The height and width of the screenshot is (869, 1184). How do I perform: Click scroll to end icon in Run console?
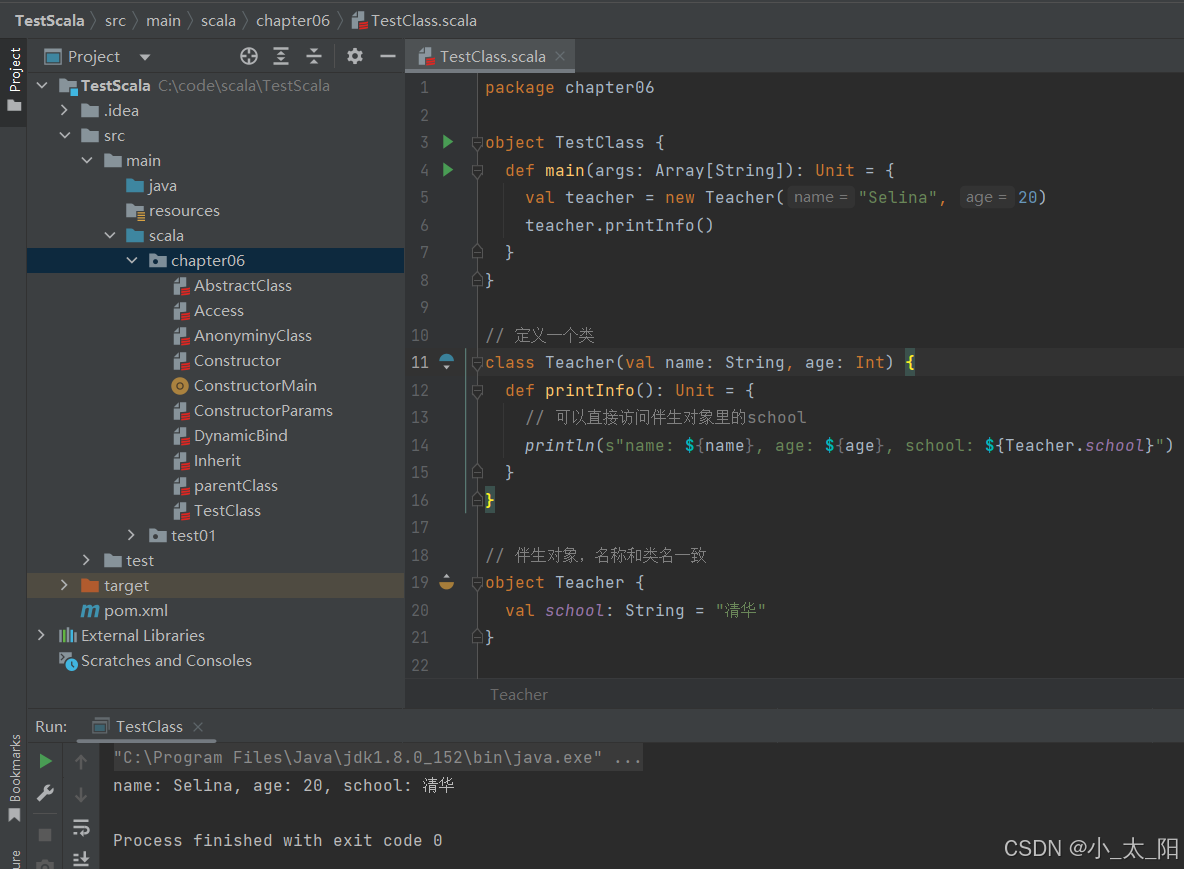tap(81, 858)
